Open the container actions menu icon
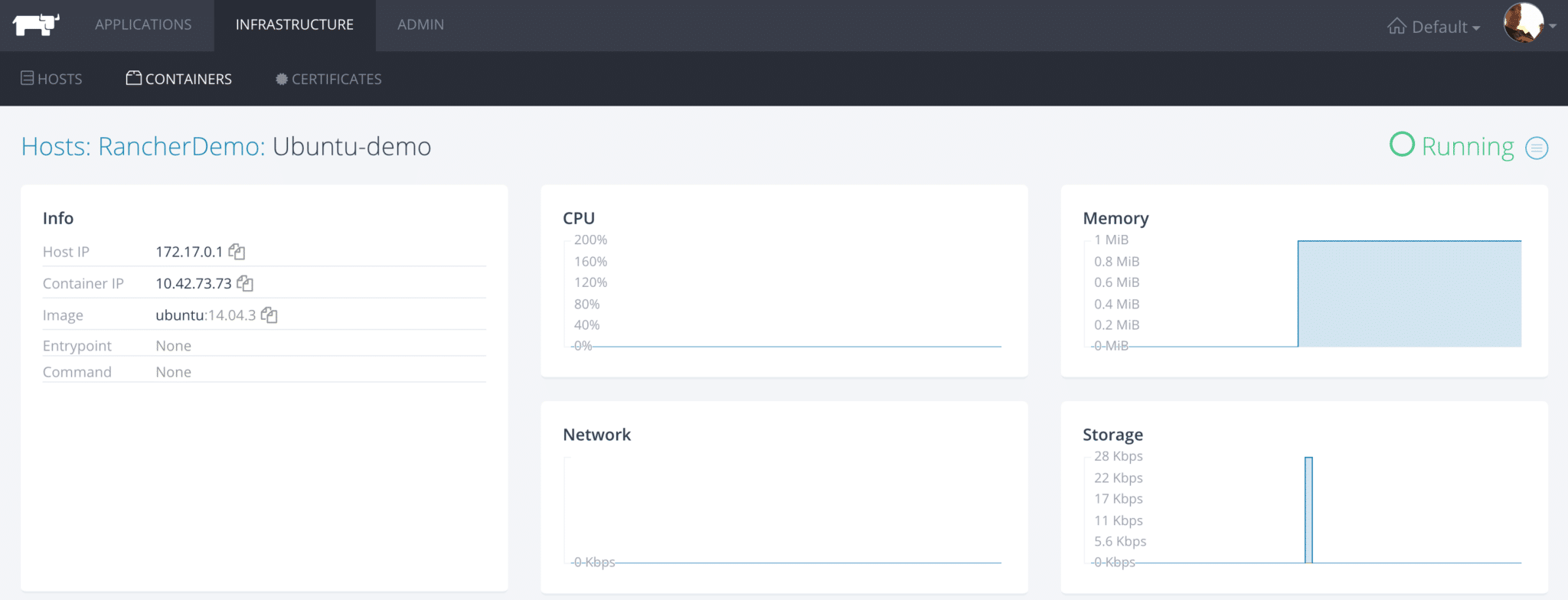 [x=1536, y=148]
